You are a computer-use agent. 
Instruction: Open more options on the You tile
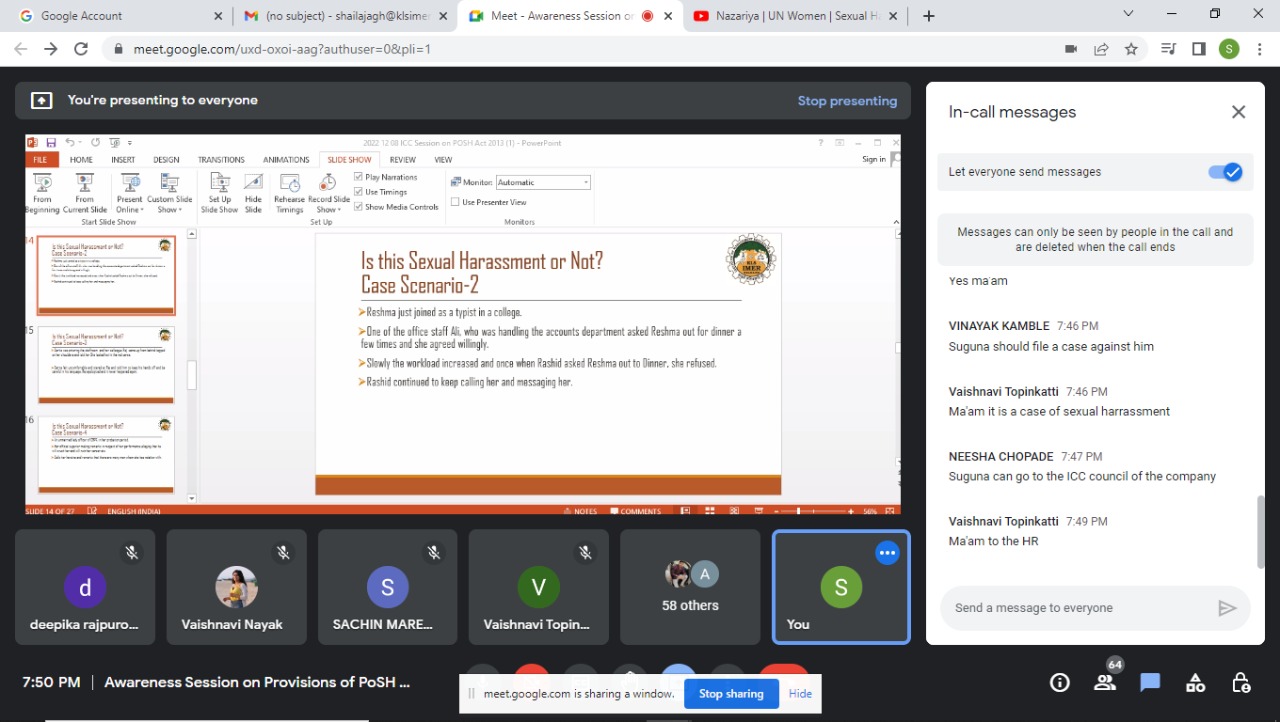(887, 553)
